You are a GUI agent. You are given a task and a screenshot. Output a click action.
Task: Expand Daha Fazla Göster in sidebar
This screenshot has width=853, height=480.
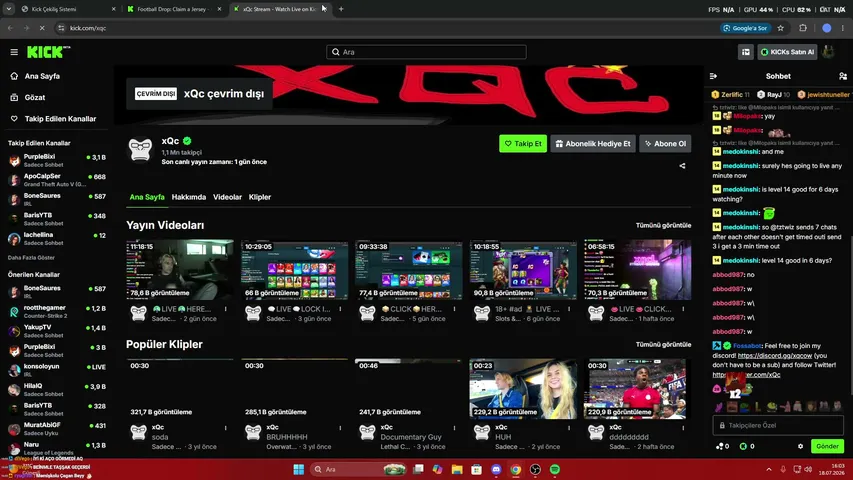pyautogui.click(x=31, y=258)
